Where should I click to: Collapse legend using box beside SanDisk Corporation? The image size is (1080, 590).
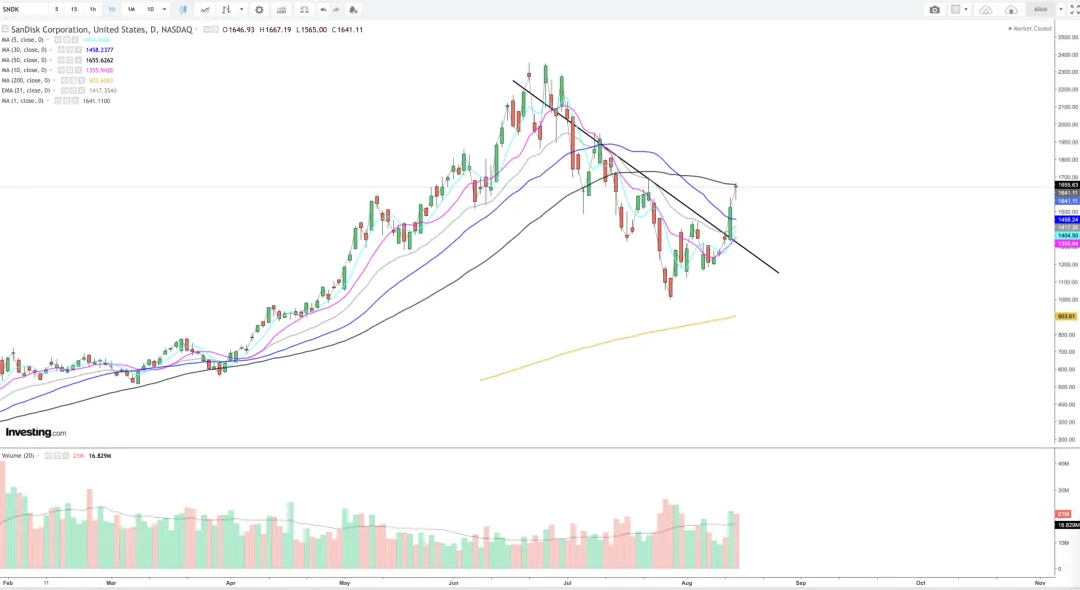click(x=5, y=30)
